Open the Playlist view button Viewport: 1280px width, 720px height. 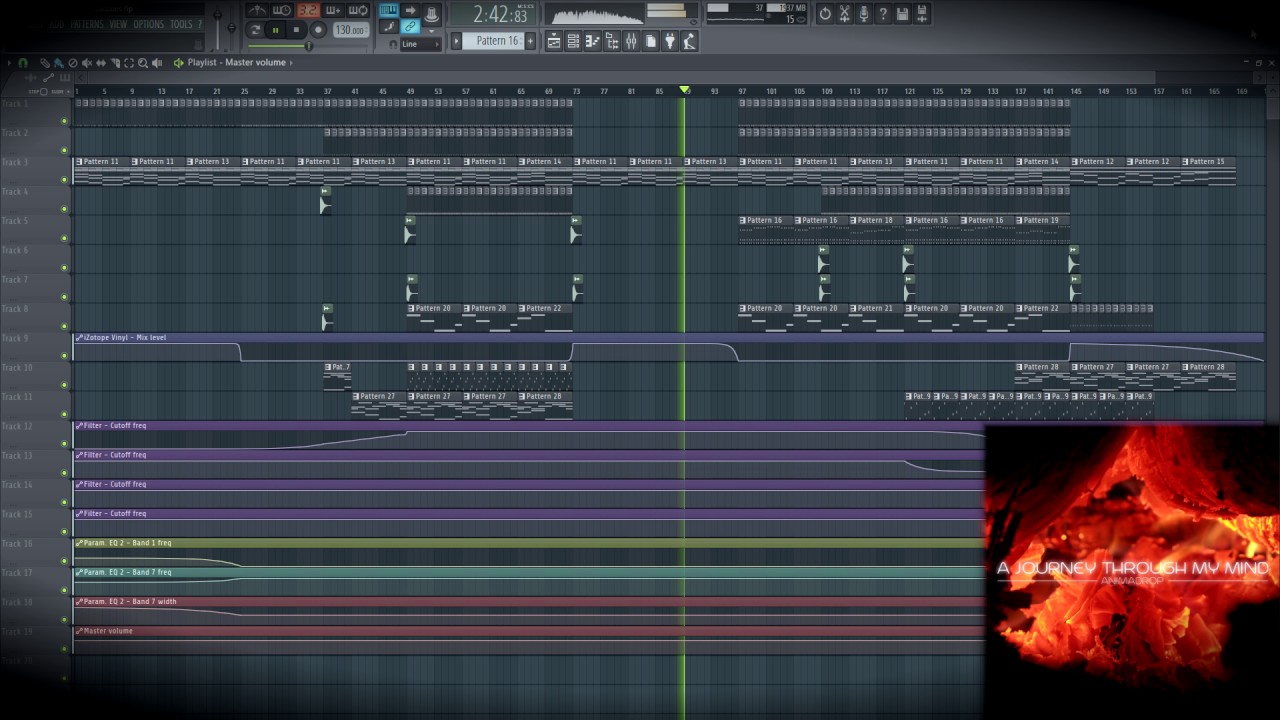tap(554, 41)
